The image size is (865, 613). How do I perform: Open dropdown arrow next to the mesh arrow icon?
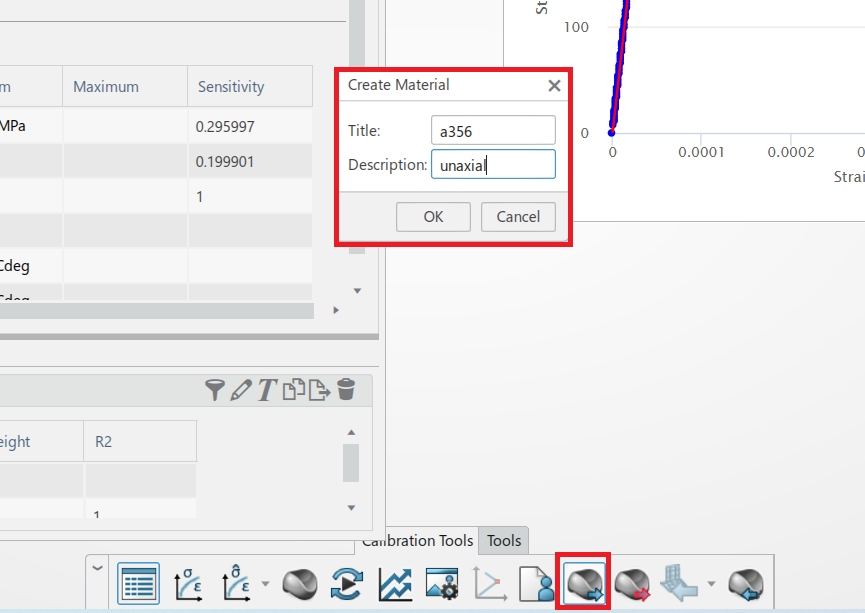(x=711, y=584)
